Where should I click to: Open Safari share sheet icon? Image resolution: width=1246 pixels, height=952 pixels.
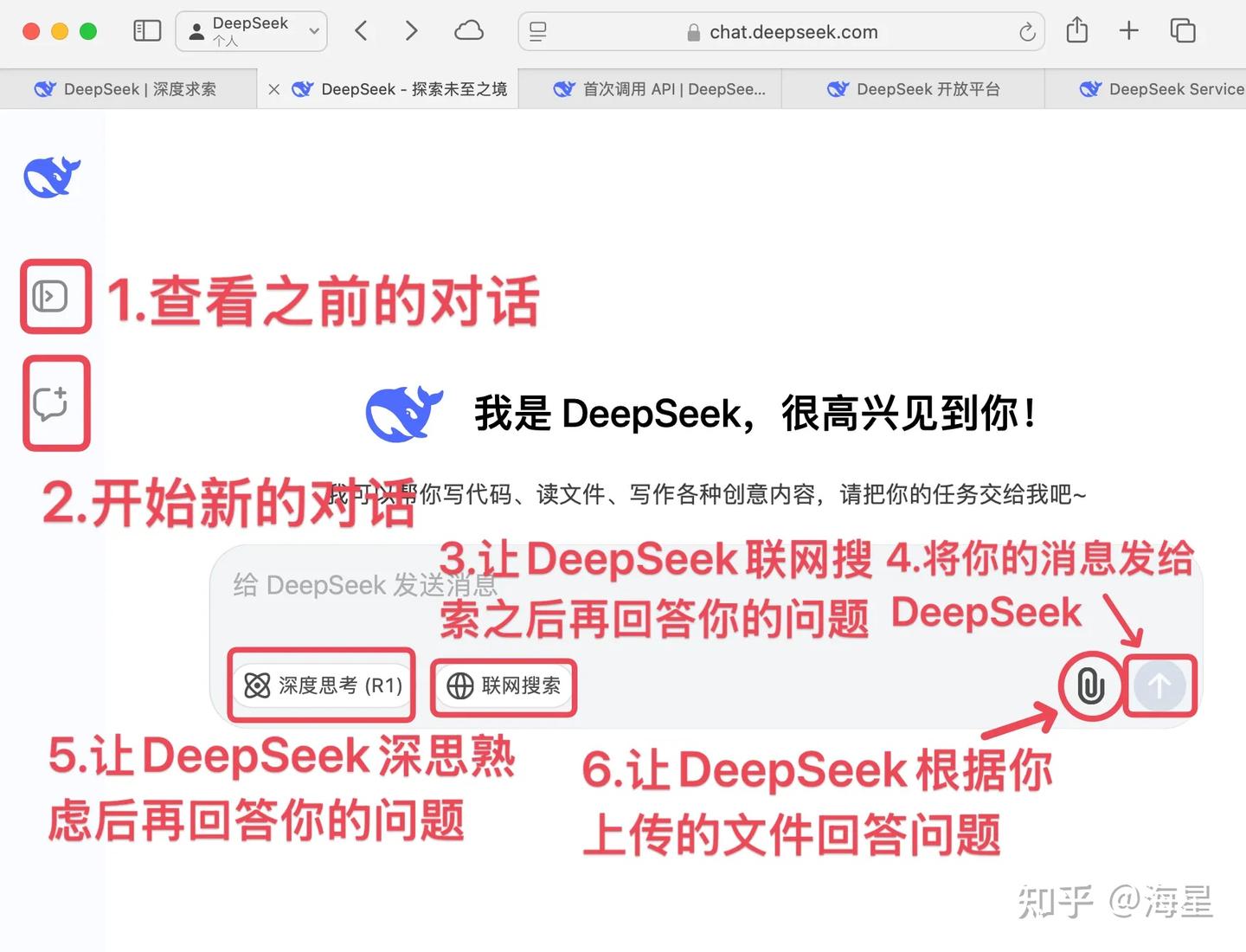click(1076, 31)
